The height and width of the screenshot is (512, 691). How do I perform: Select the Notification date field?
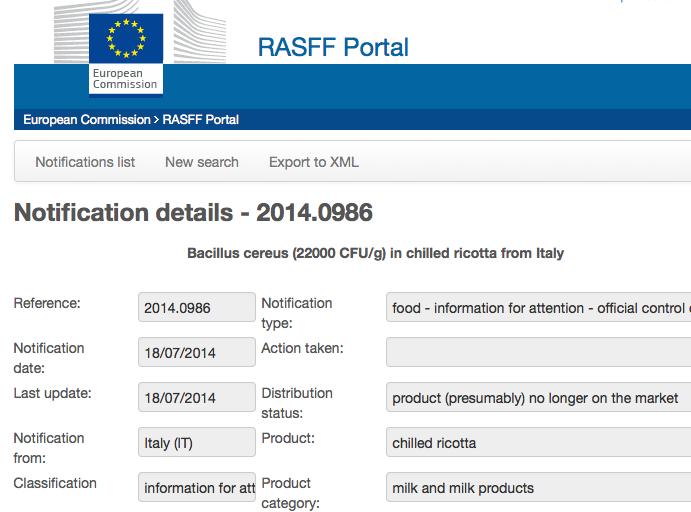tap(197, 353)
